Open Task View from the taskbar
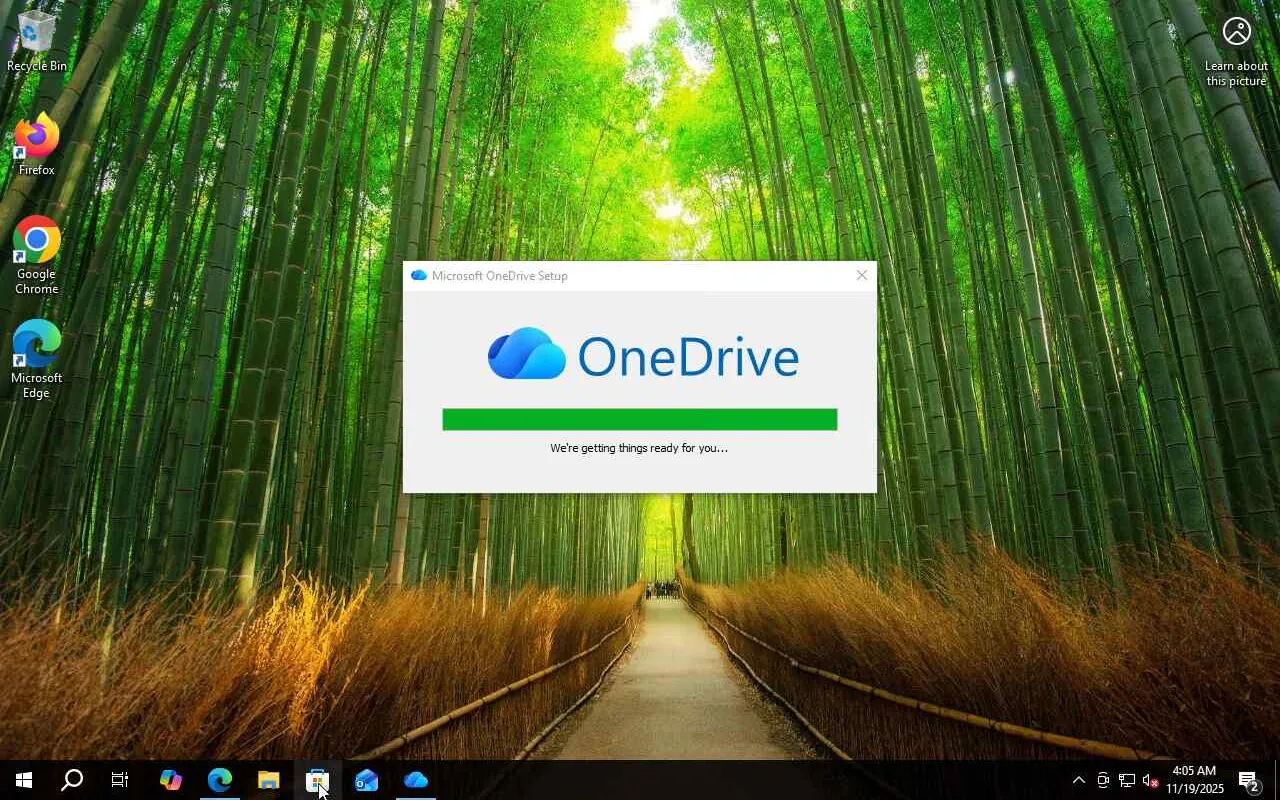Screen dimensions: 1280x800 (120, 780)
